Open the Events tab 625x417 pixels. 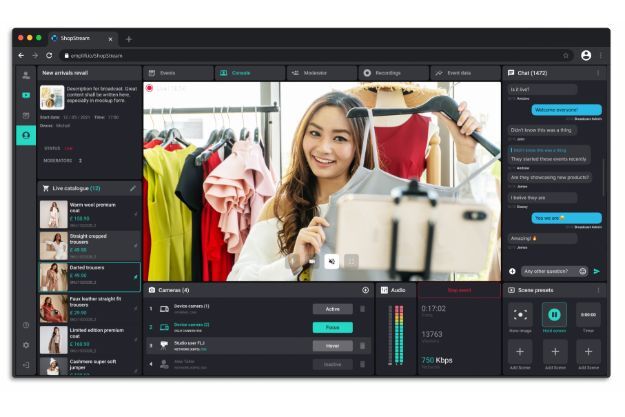click(178, 73)
